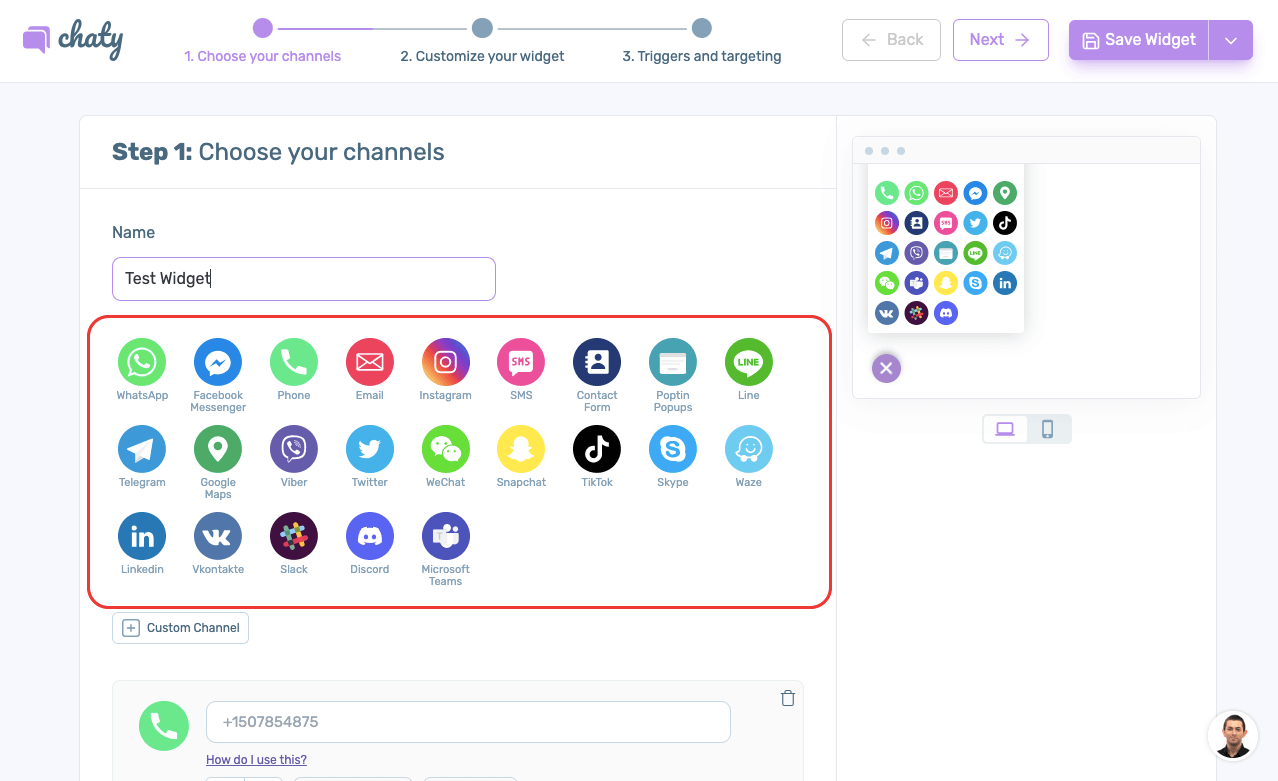Open the How do I use this link

point(256,760)
